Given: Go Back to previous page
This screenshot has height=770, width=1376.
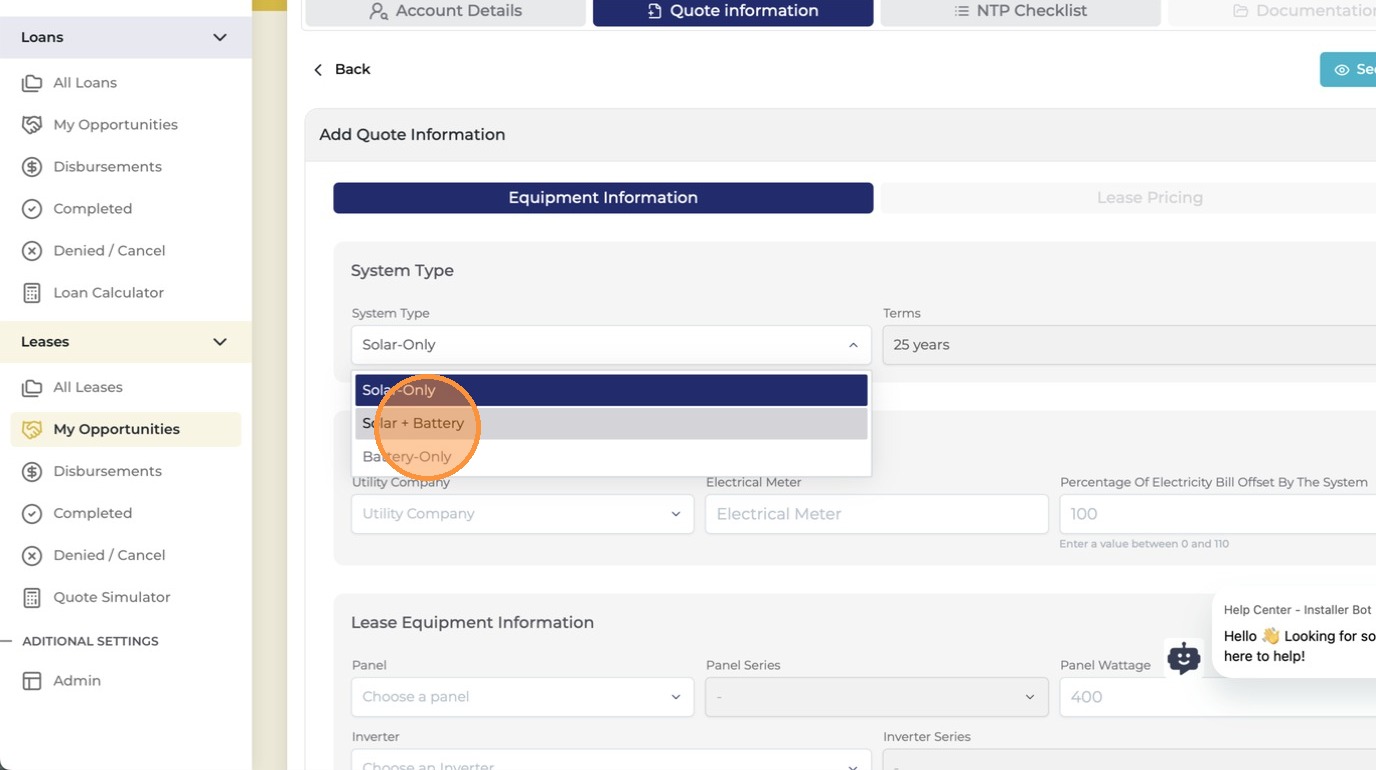Looking at the screenshot, I should tap(342, 69).
